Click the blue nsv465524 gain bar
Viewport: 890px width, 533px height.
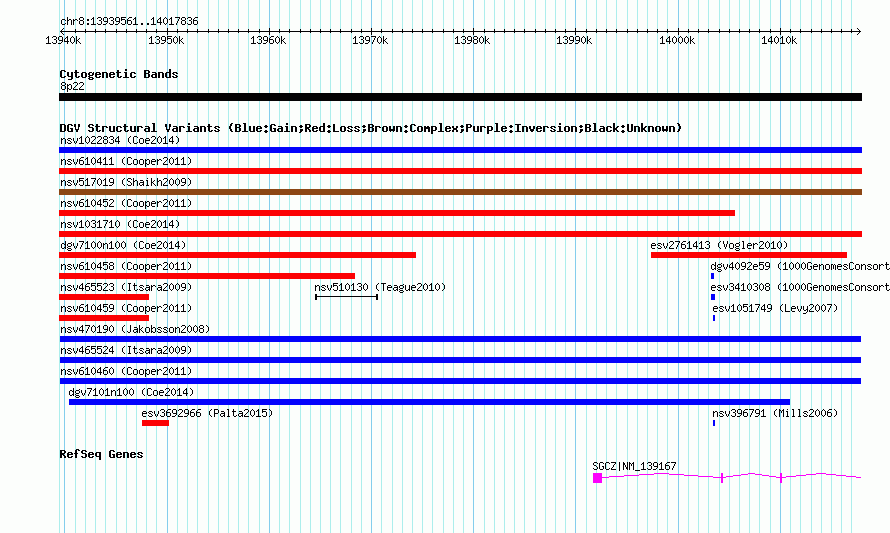tap(460, 360)
